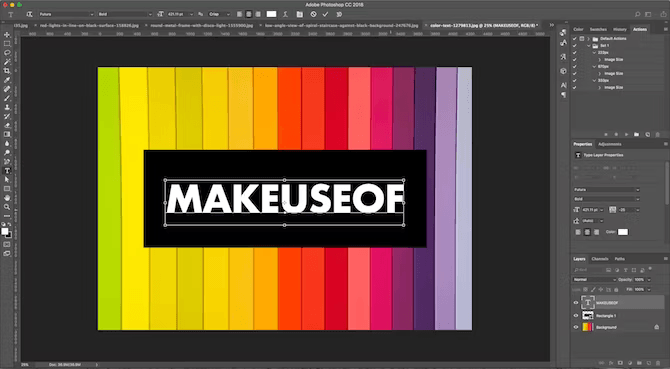Image resolution: width=670 pixels, height=369 pixels.
Task: Select the Move tool
Action: coord(7,35)
